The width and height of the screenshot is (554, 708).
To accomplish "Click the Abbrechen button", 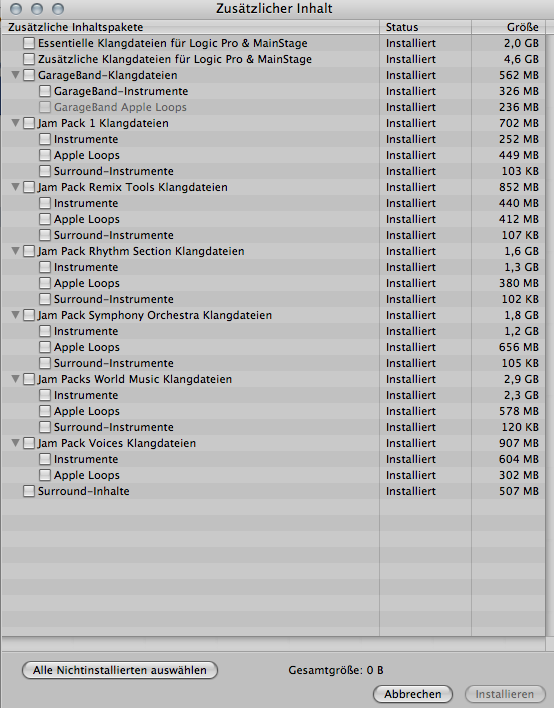I will click(x=413, y=694).
